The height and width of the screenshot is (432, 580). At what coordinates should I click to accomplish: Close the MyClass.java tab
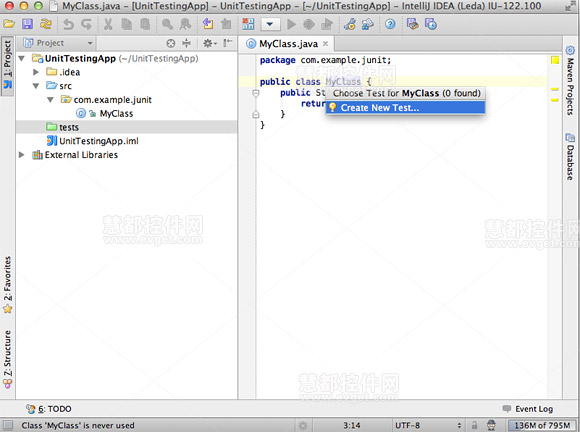(326, 44)
